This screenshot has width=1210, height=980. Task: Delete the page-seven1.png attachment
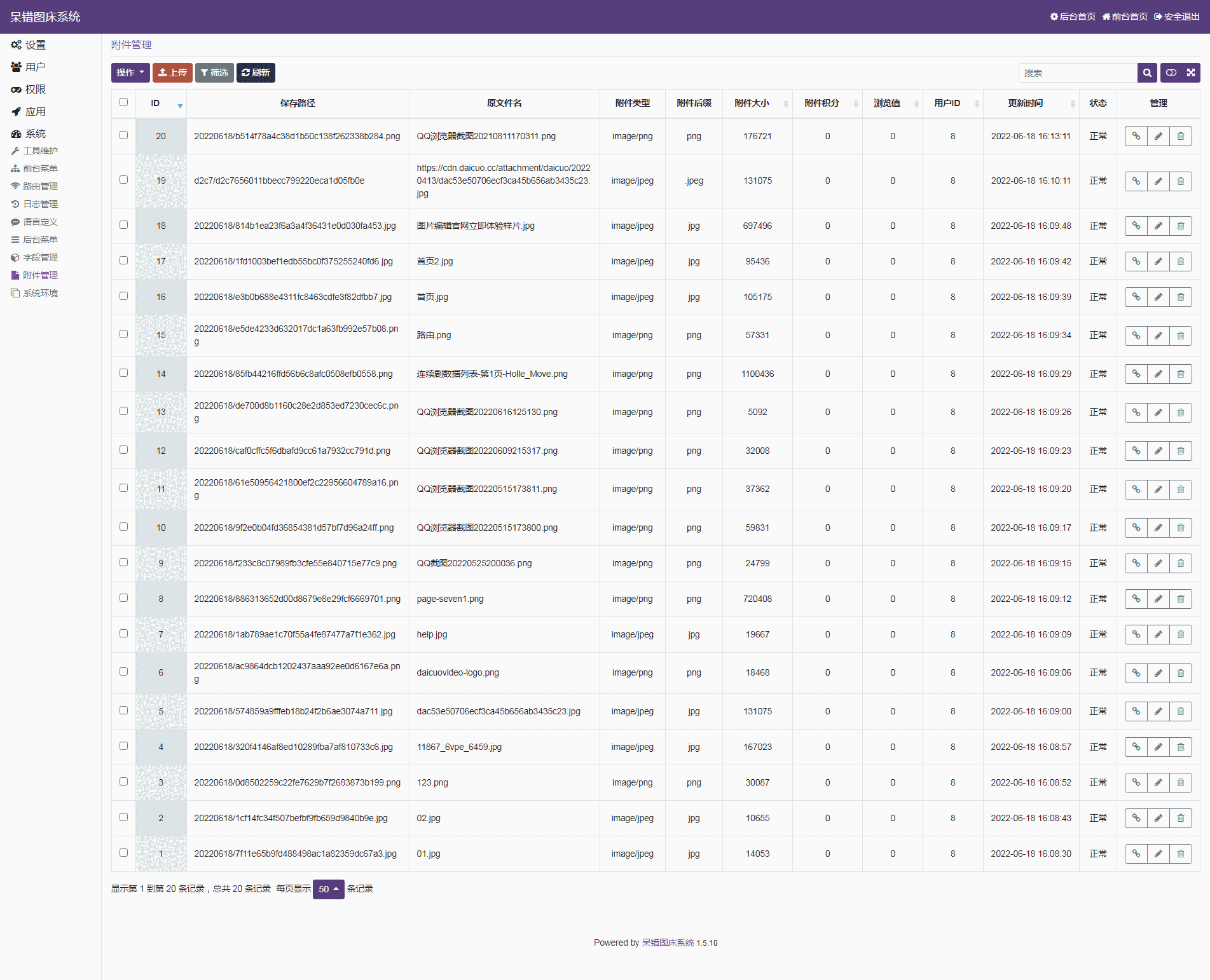1181,599
